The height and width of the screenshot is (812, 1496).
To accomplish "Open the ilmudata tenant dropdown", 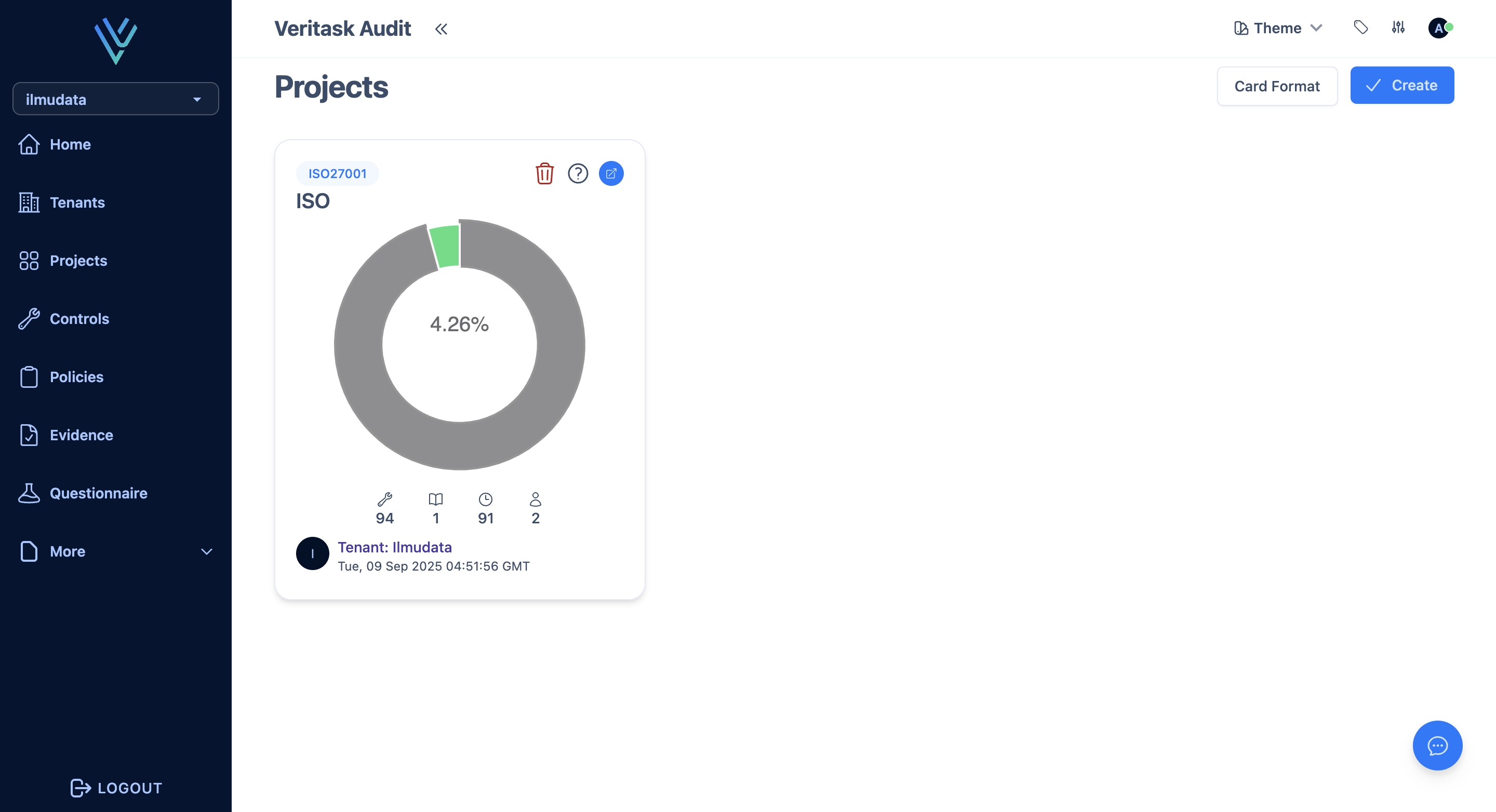I will 115,99.
